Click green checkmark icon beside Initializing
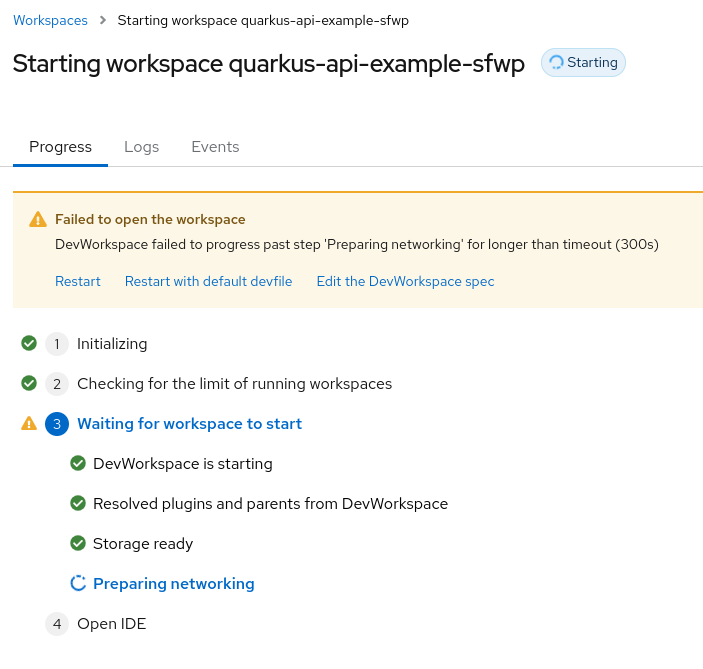 [x=29, y=343]
